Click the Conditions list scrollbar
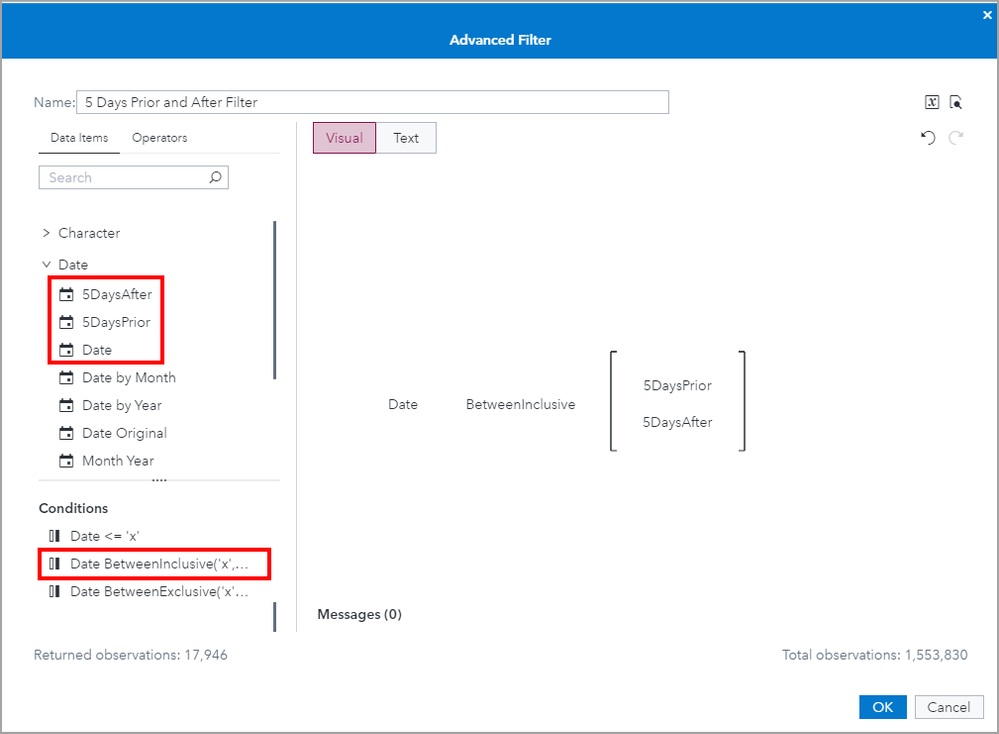Viewport: 999px width, 734px height. click(x=275, y=617)
